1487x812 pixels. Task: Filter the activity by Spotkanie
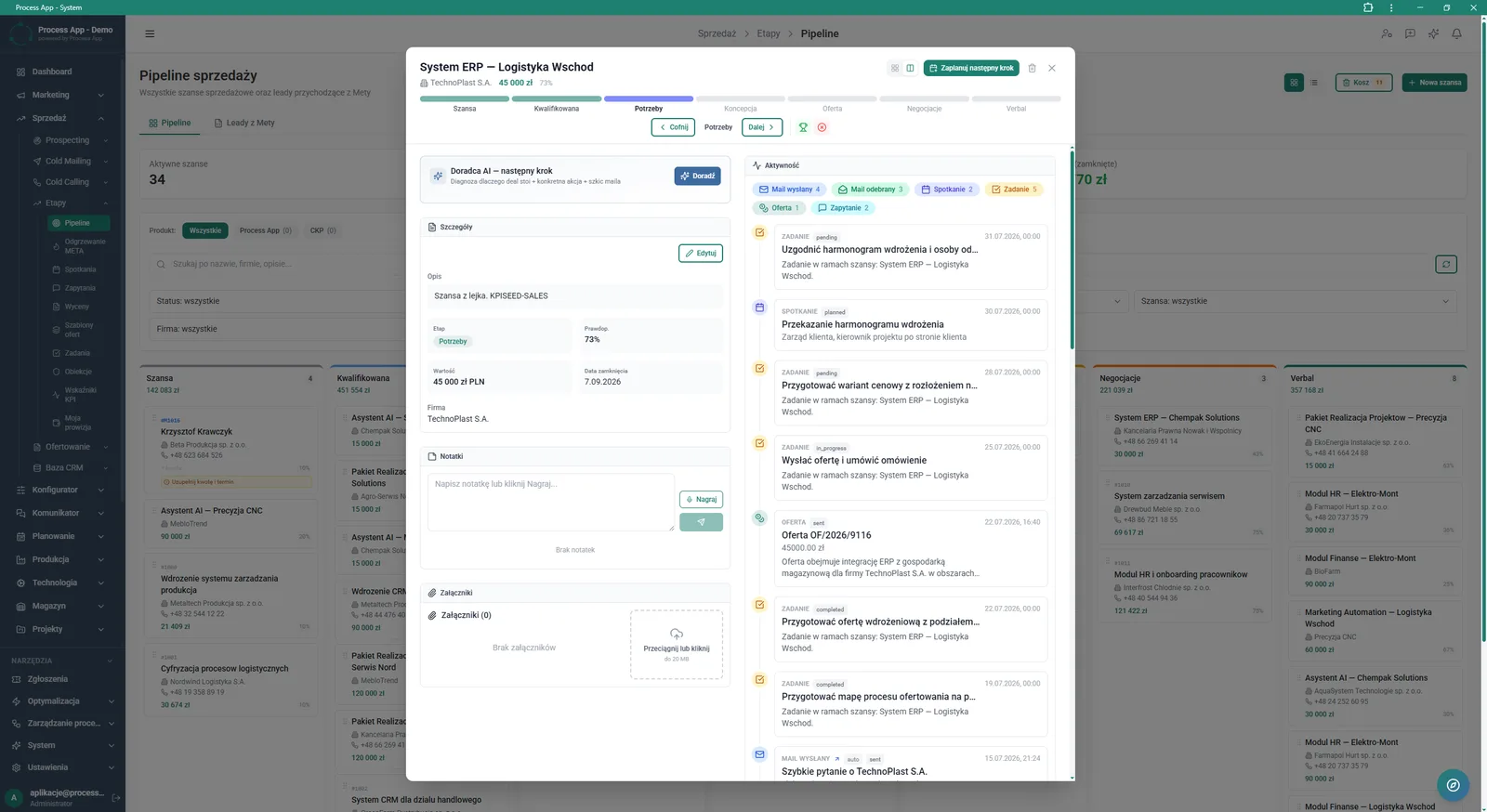[947, 190]
